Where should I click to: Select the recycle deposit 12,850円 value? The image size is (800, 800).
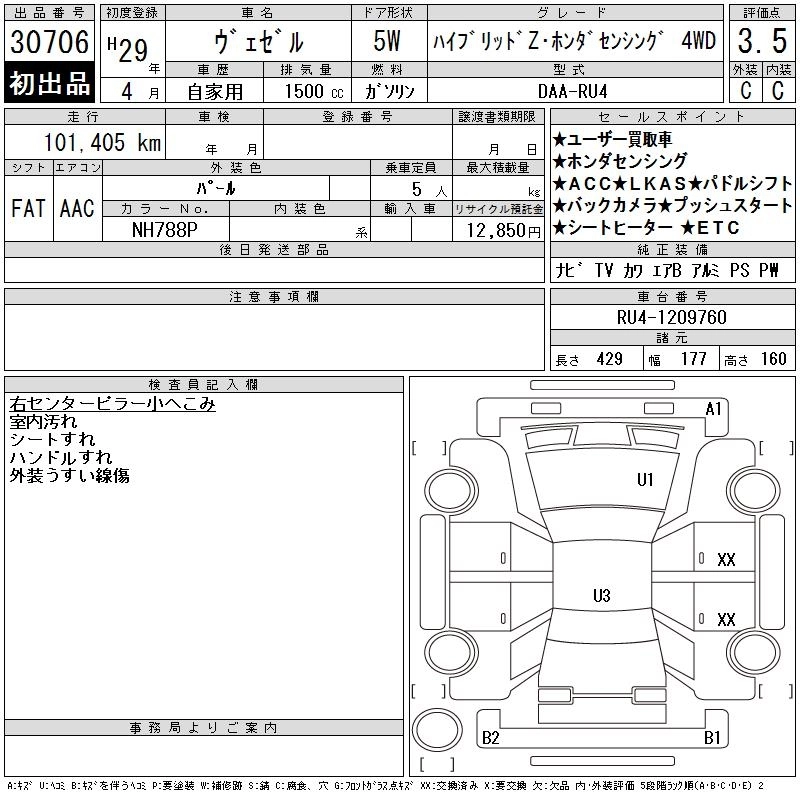tap(503, 231)
